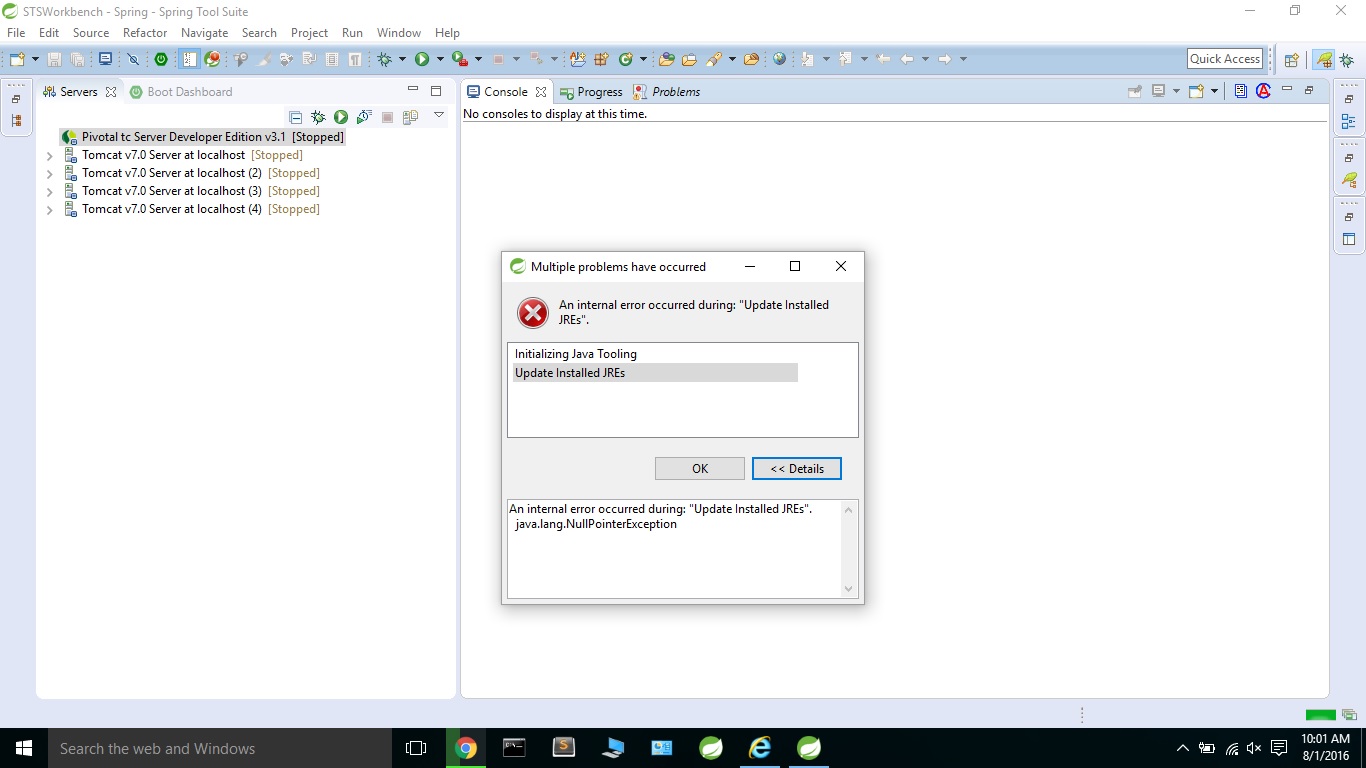This screenshot has width=1366, height=768.
Task: Click the Search the web and Windows box
Action: point(220,748)
